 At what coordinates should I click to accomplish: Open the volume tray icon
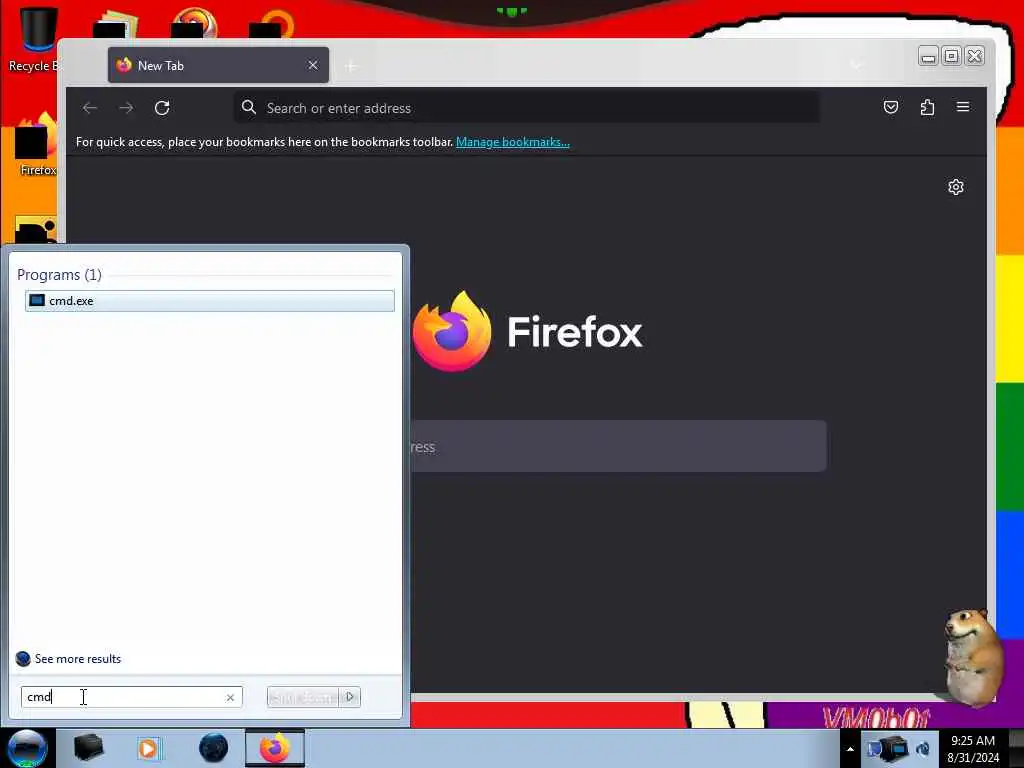(x=923, y=748)
